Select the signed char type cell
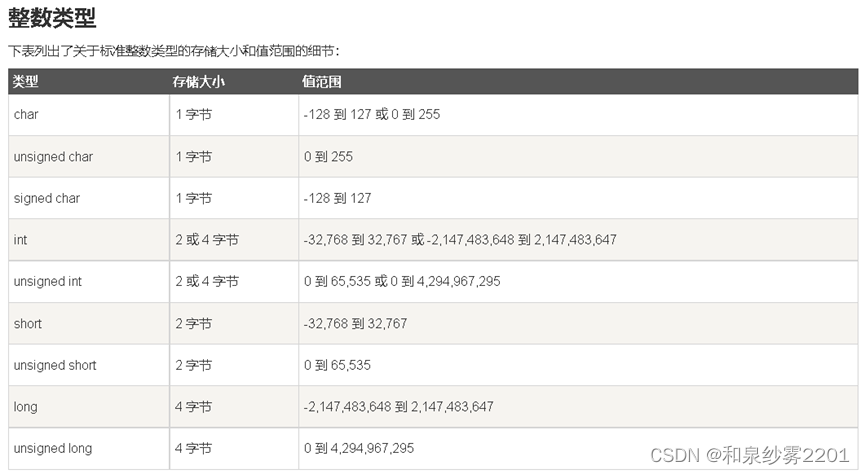This screenshot has width=865, height=474. click(47, 198)
